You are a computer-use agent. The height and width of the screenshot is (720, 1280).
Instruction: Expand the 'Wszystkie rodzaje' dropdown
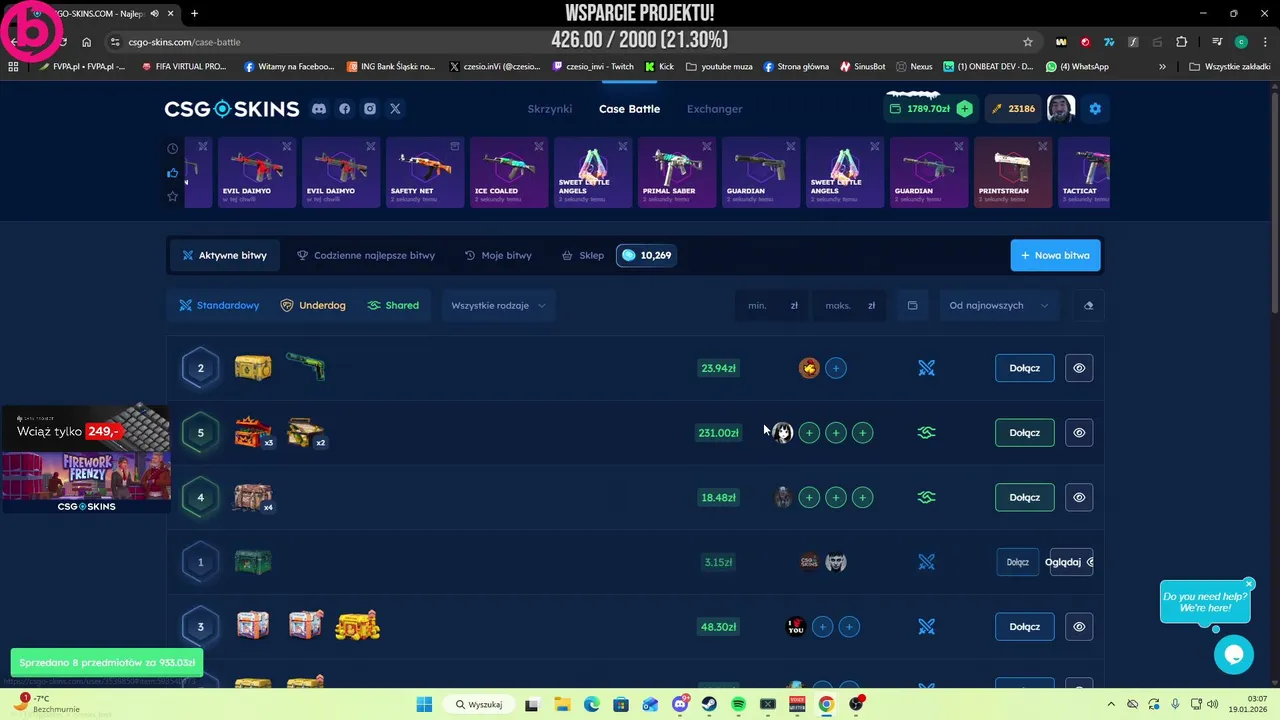click(498, 305)
